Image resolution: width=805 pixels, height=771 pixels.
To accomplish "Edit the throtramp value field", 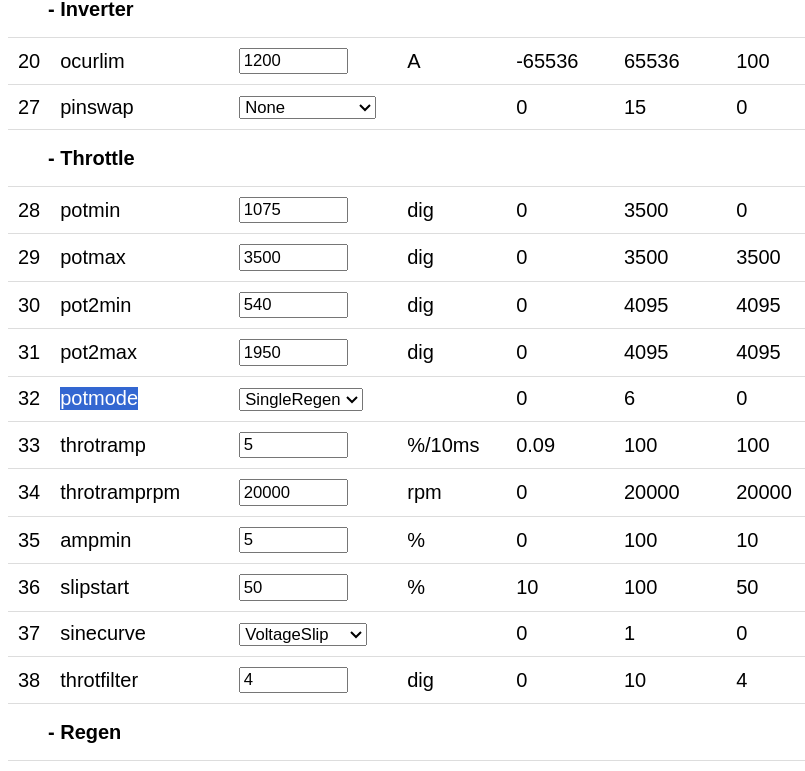I will tap(293, 445).
